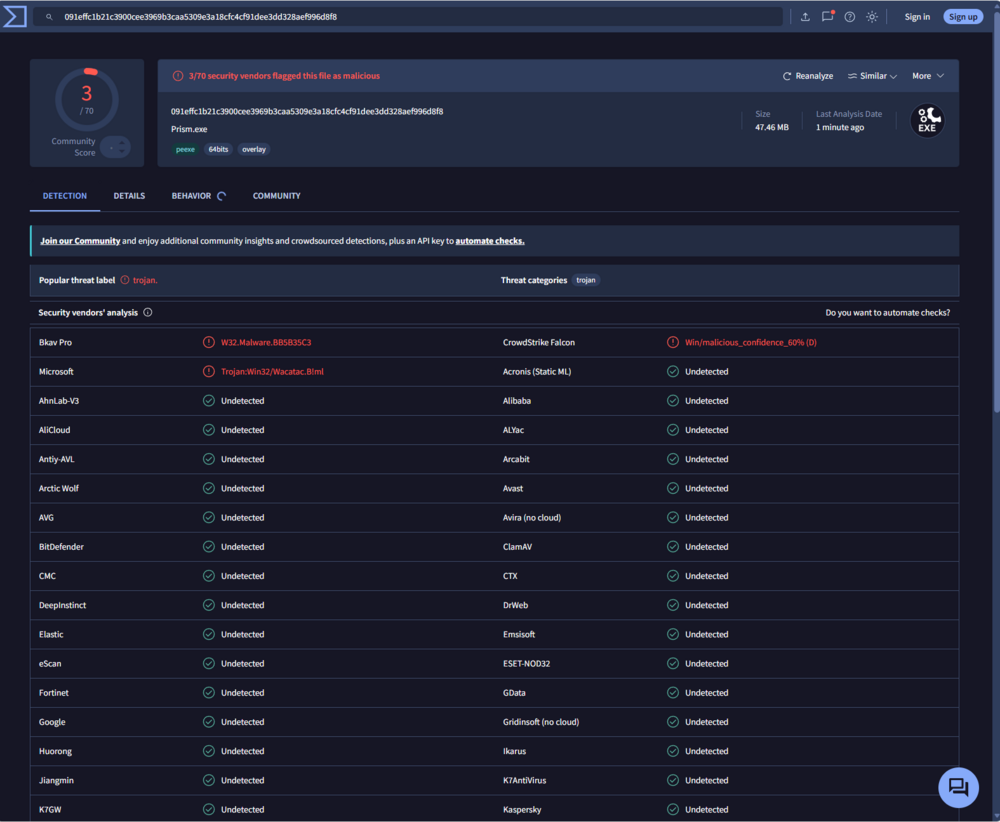Click the checkmark icon in BitDefender row
The image size is (1000, 822).
point(209,547)
